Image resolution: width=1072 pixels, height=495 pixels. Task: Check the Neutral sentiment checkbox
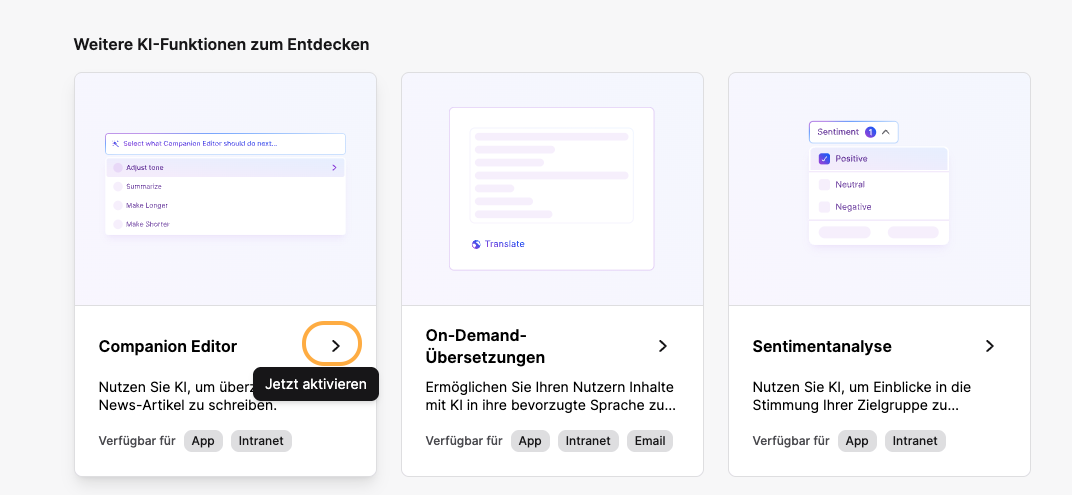824,185
